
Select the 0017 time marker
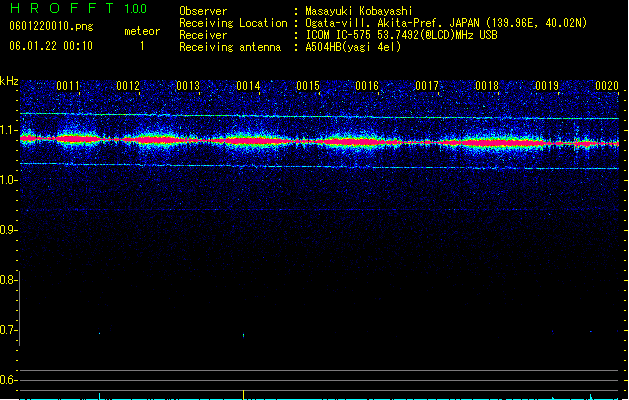[x=427, y=86]
